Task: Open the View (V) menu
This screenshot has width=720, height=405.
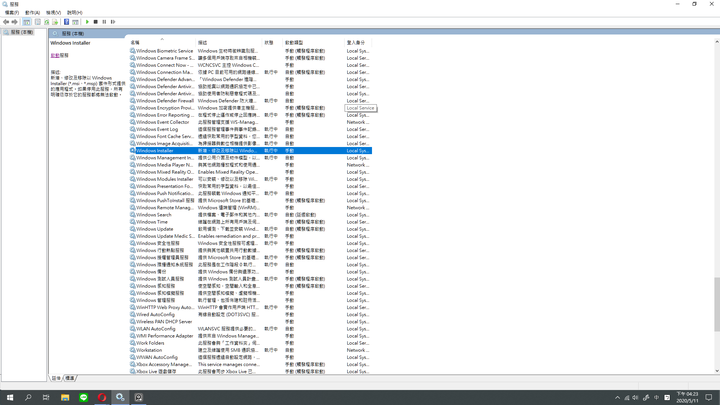Action: point(53,12)
